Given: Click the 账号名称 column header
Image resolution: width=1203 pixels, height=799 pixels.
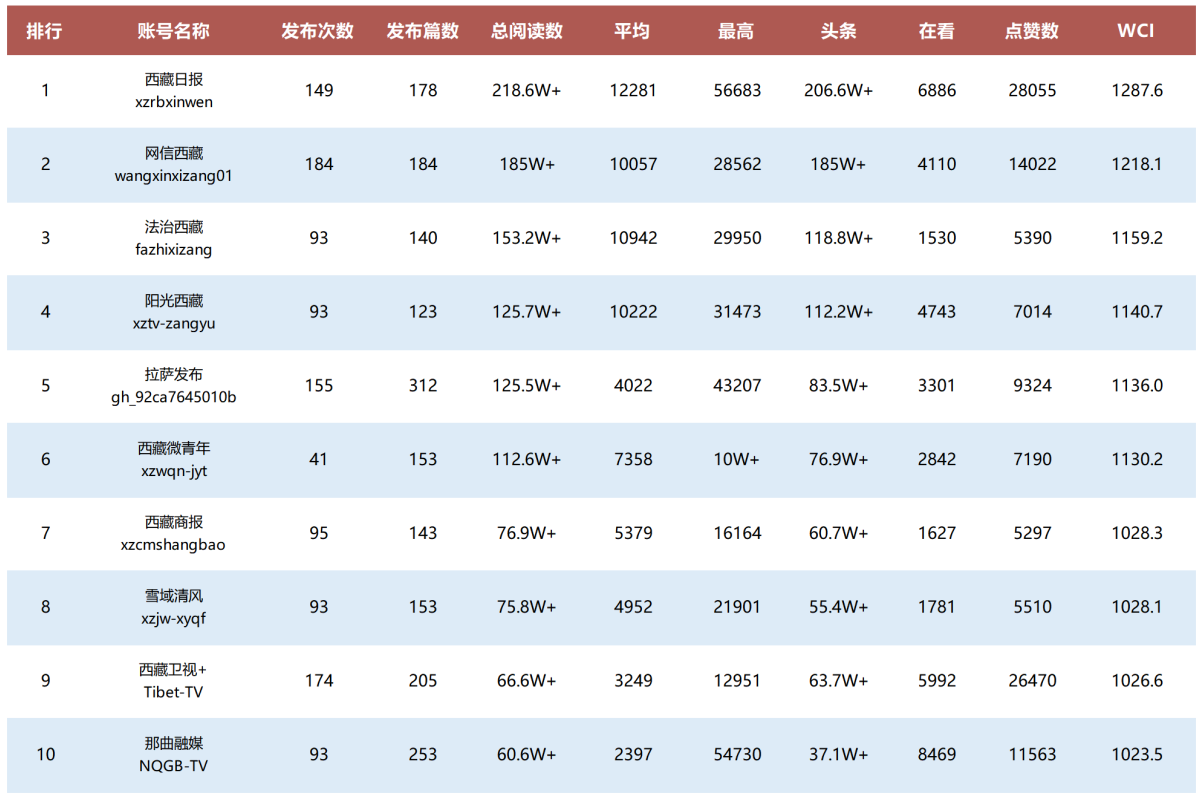Looking at the screenshot, I should 173,31.
